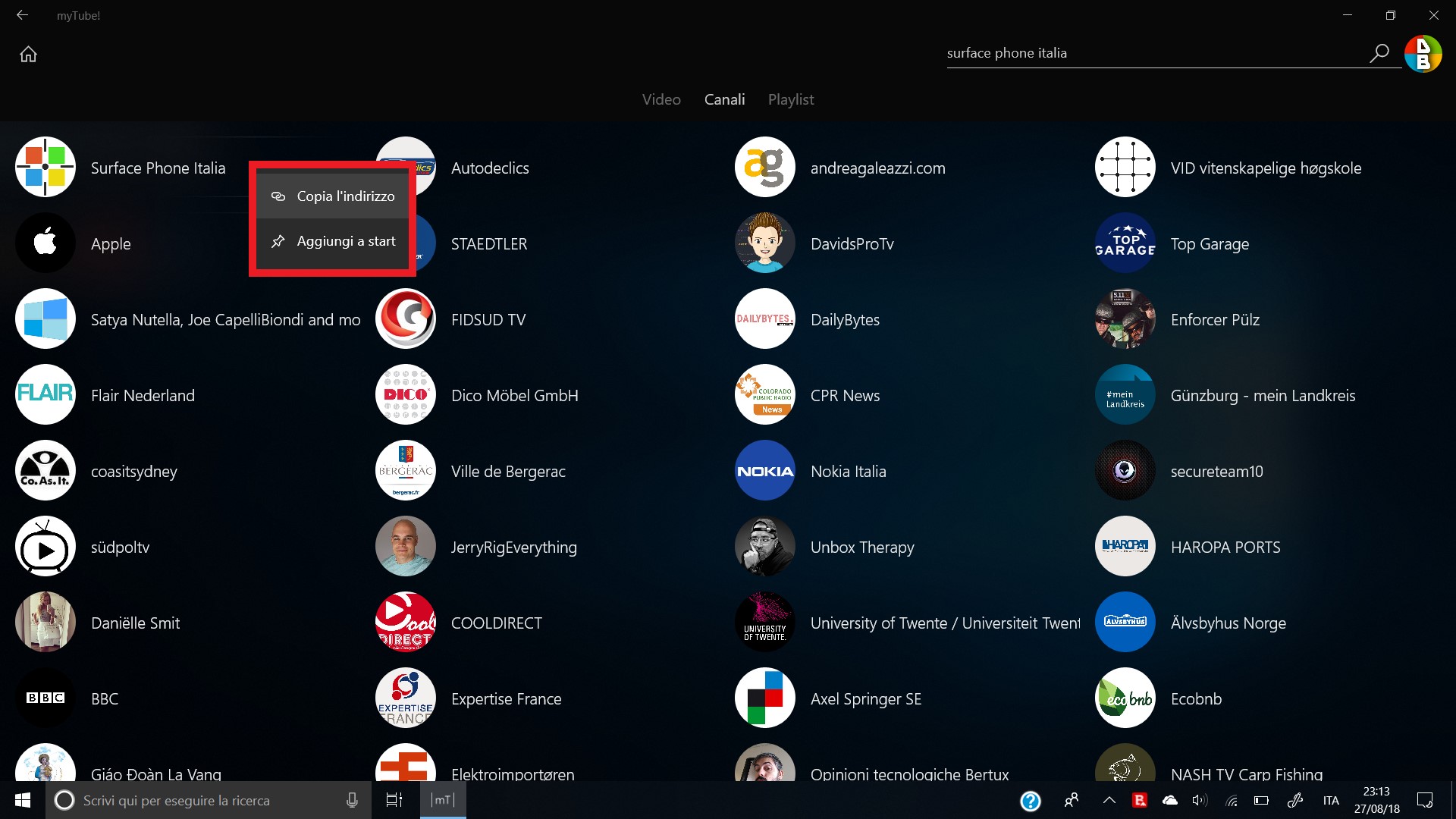This screenshot has width=1456, height=819.
Task: Switch to the Playlist tab
Action: coord(791,99)
